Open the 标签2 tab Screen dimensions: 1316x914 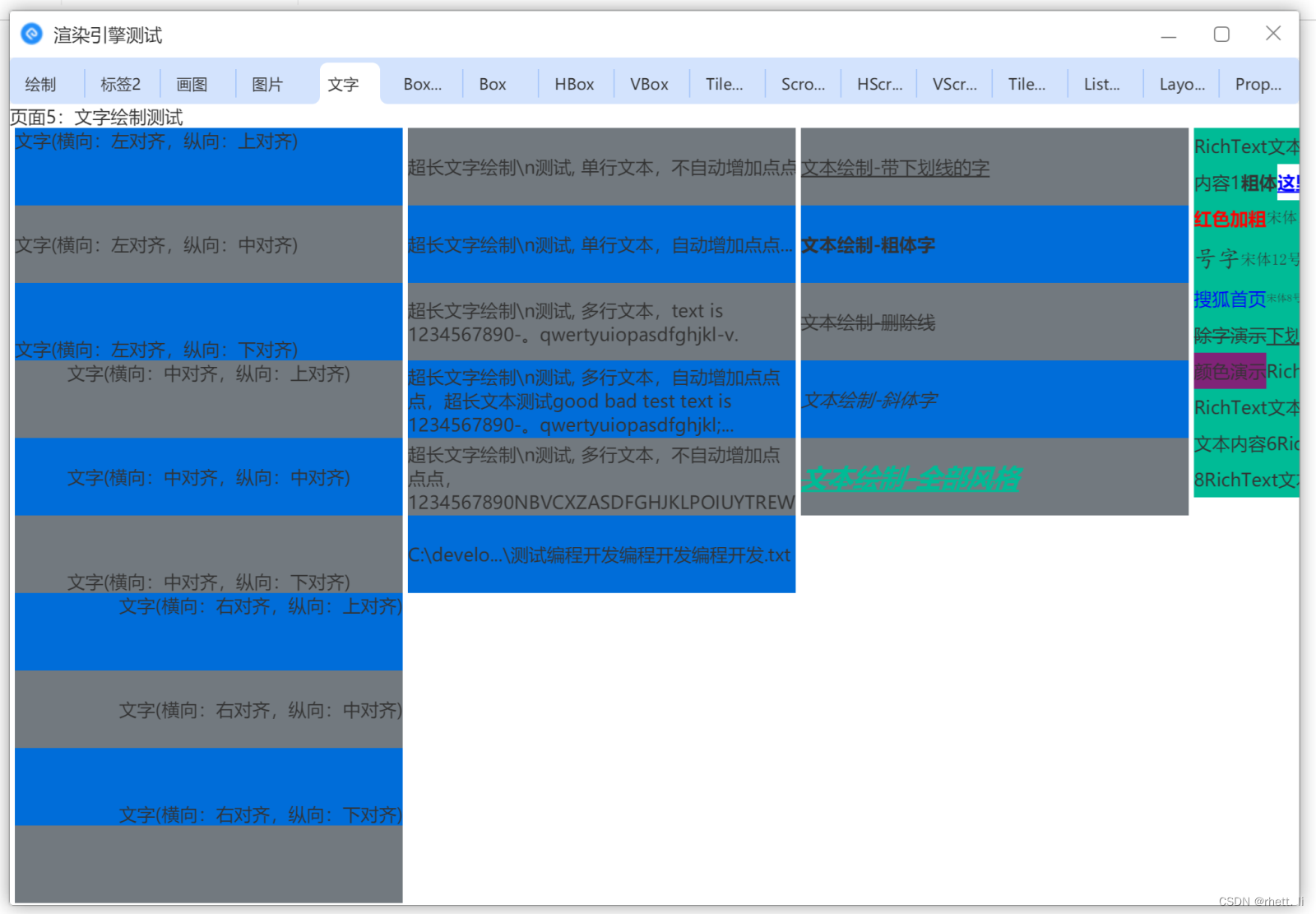[121, 84]
